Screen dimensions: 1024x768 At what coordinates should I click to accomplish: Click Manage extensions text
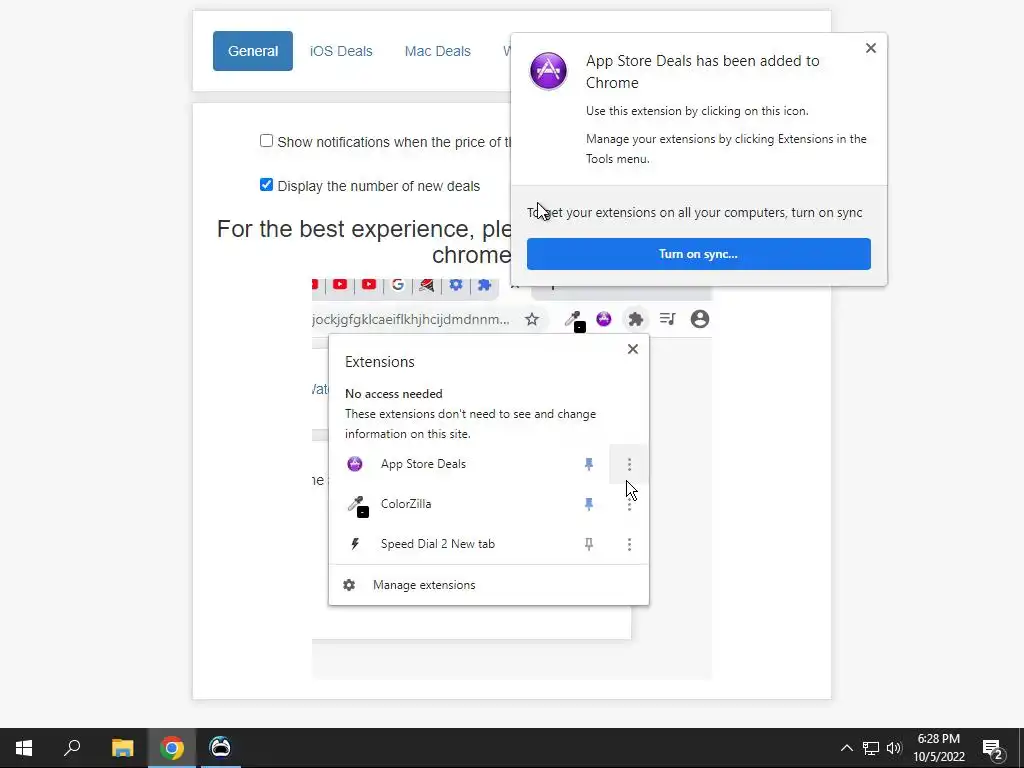pyautogui.click(x=424, y=585)
